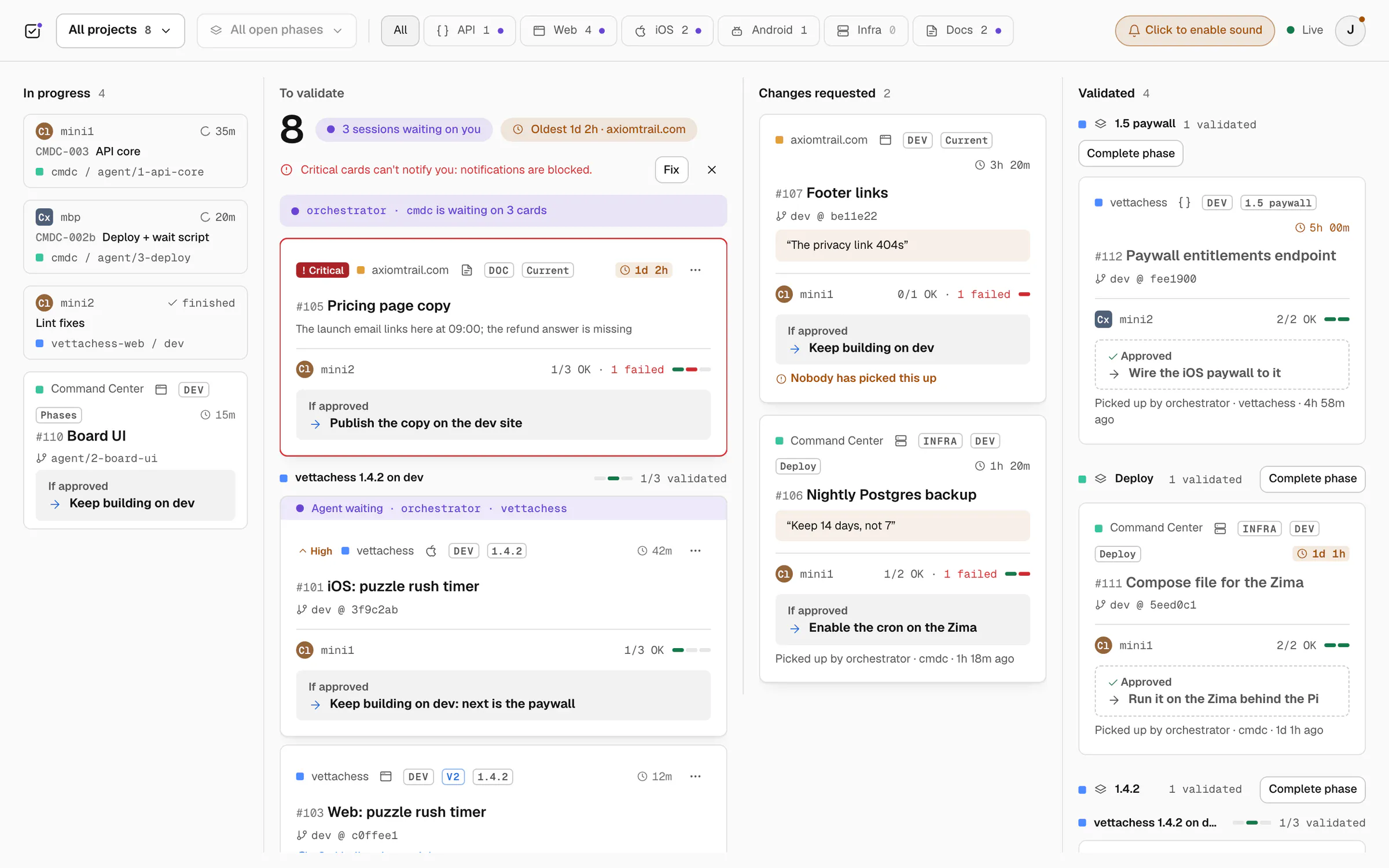The height and width of the screenshot is (868, 1389).
Task: Open the All projects dropdown
Action: pyautogui.click(x=120, y=30)
